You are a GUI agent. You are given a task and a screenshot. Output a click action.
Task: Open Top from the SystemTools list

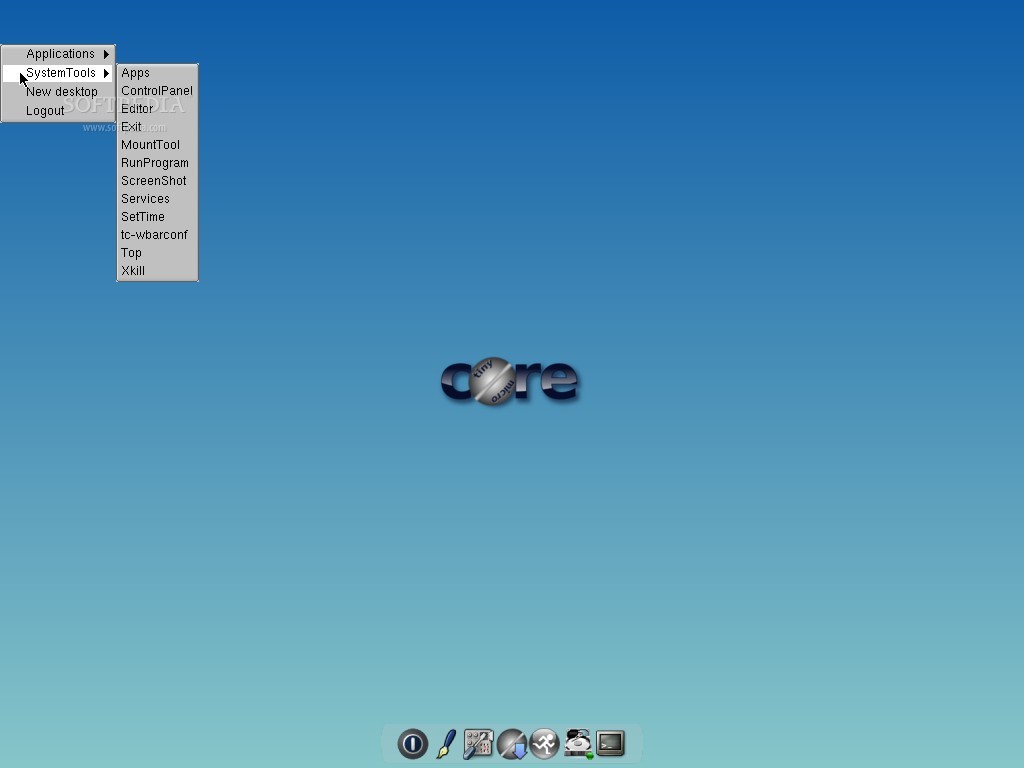click(131, 252)
